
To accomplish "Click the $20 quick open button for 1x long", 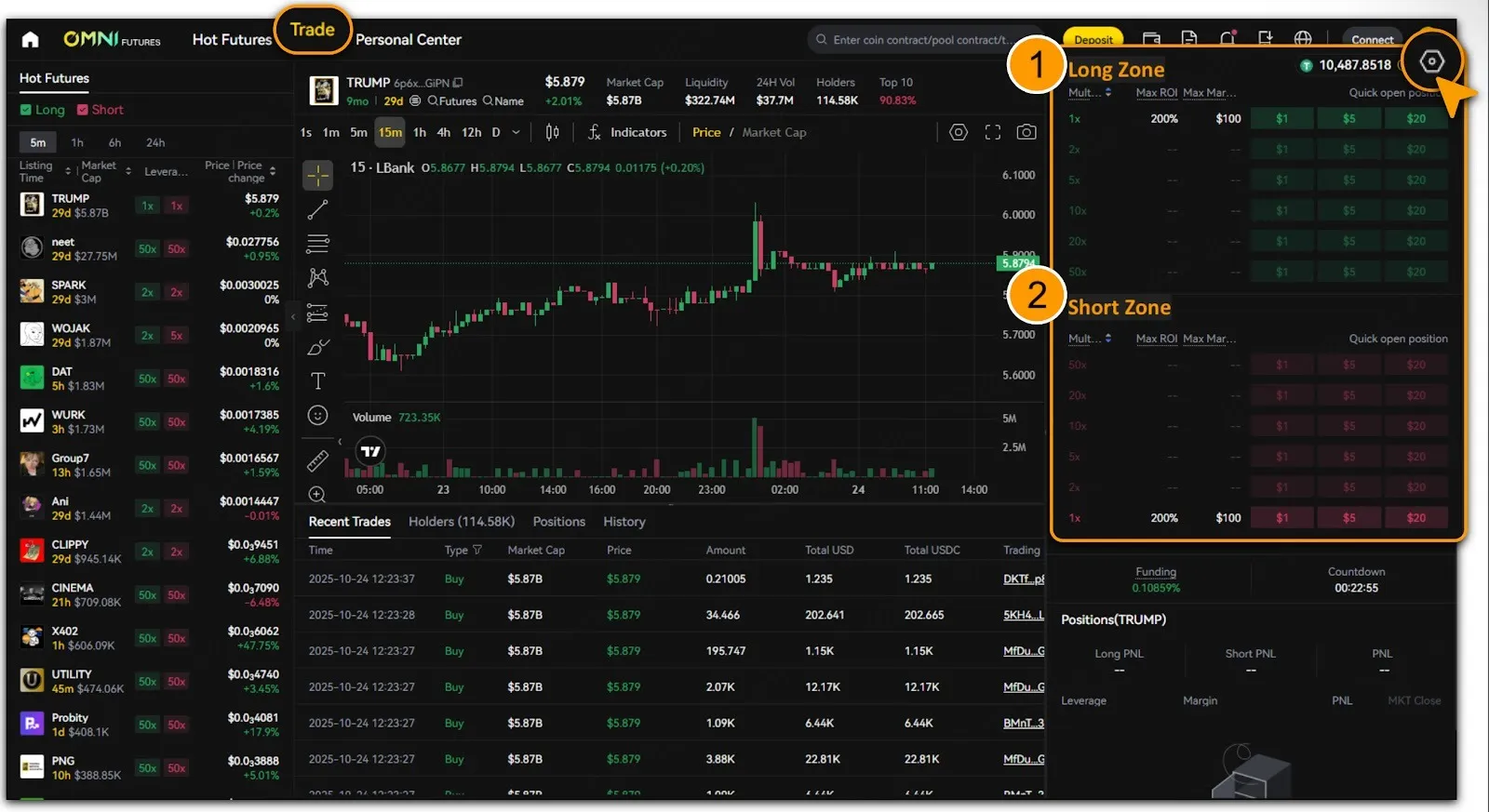I will tap(1415, 118).
